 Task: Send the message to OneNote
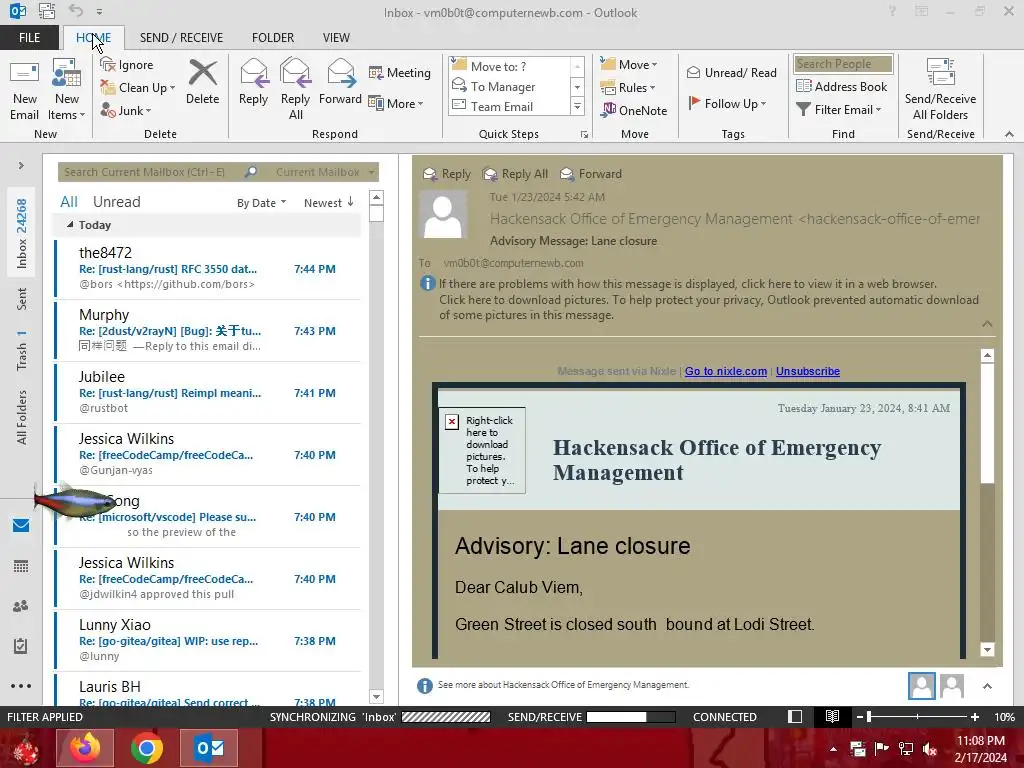click(x=634, y=110)
